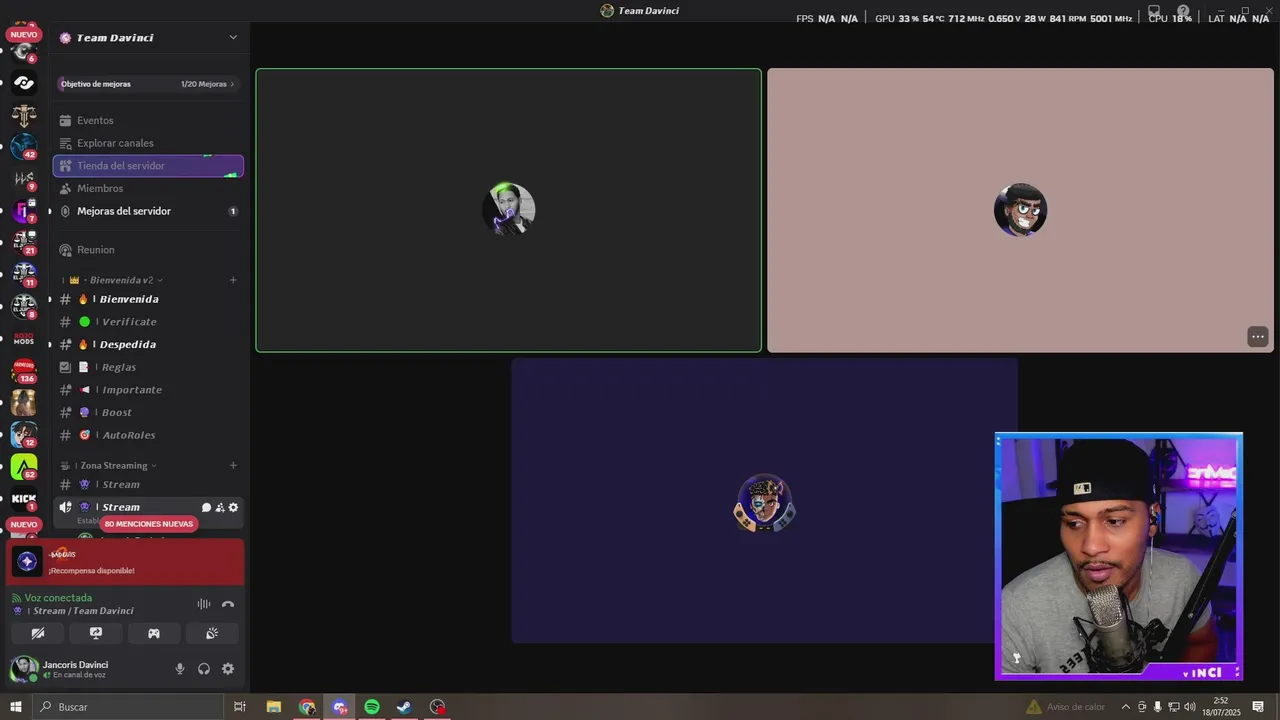Open the Miembros list

tap(148, 188)
